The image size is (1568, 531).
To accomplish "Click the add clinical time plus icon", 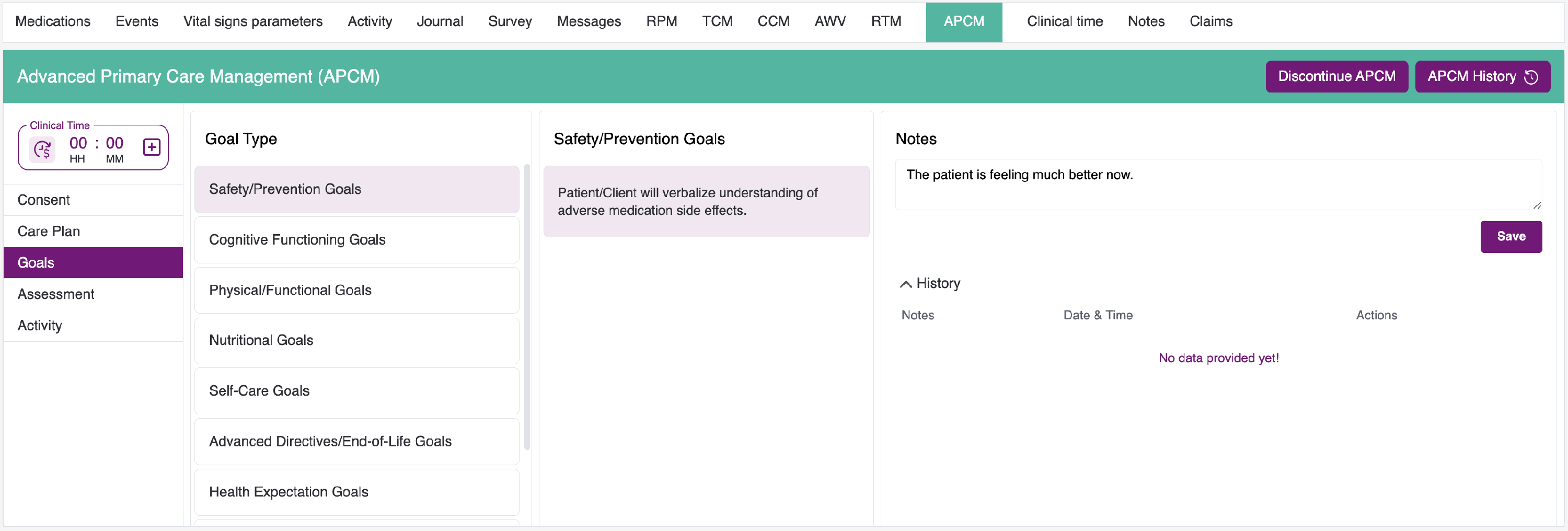I will [x=152, y=147].
